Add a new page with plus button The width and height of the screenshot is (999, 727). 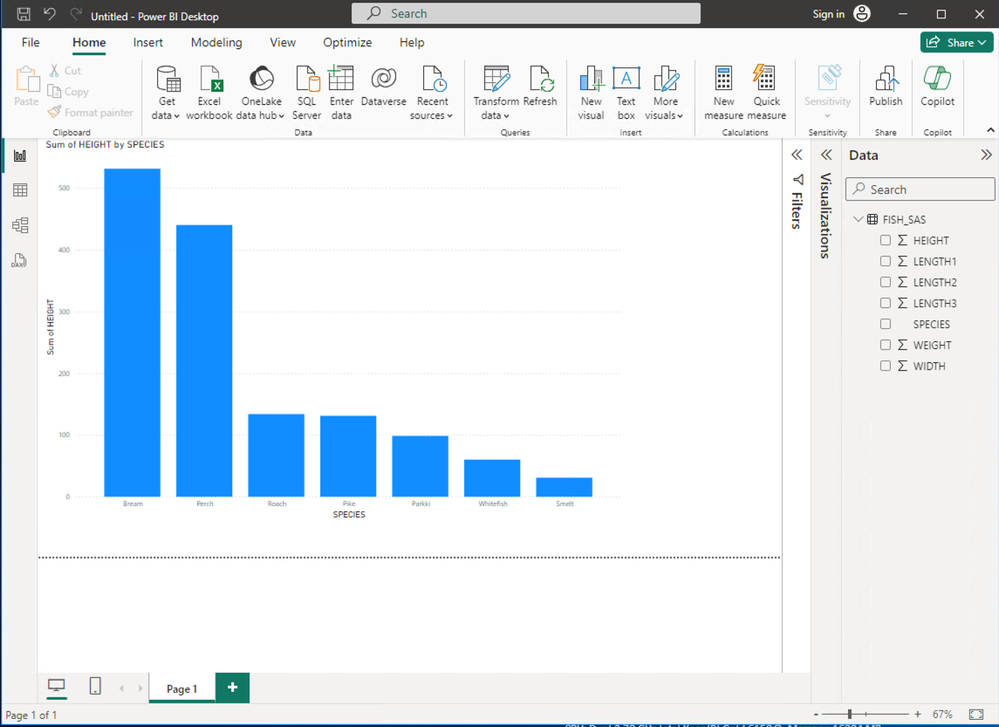[233, 687]
